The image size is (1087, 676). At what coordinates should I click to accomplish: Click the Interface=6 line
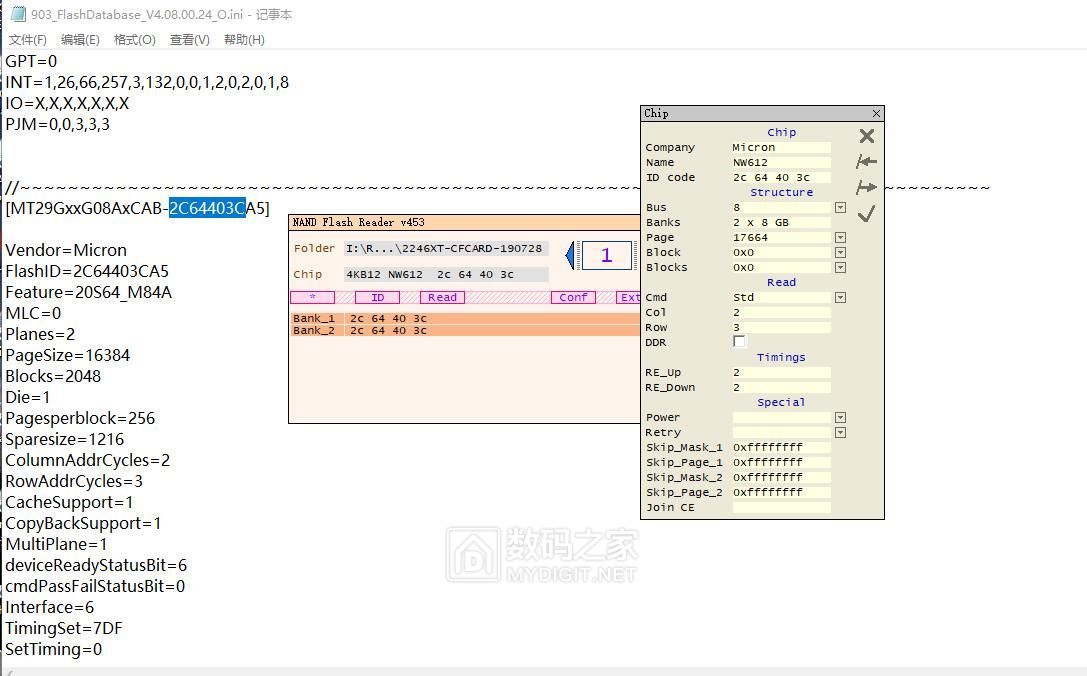tap(49, 608)
